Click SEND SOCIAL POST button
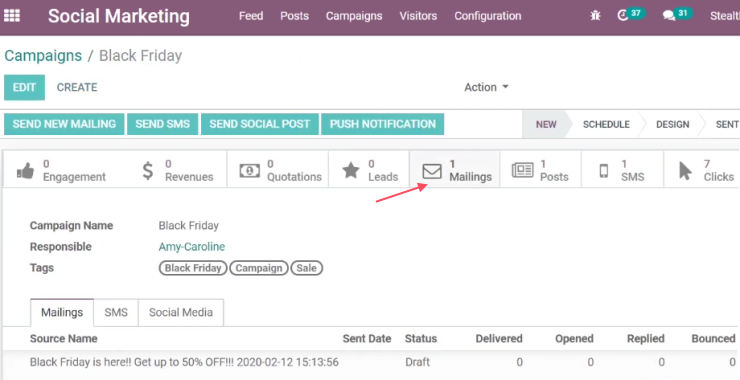 point(260,124)
